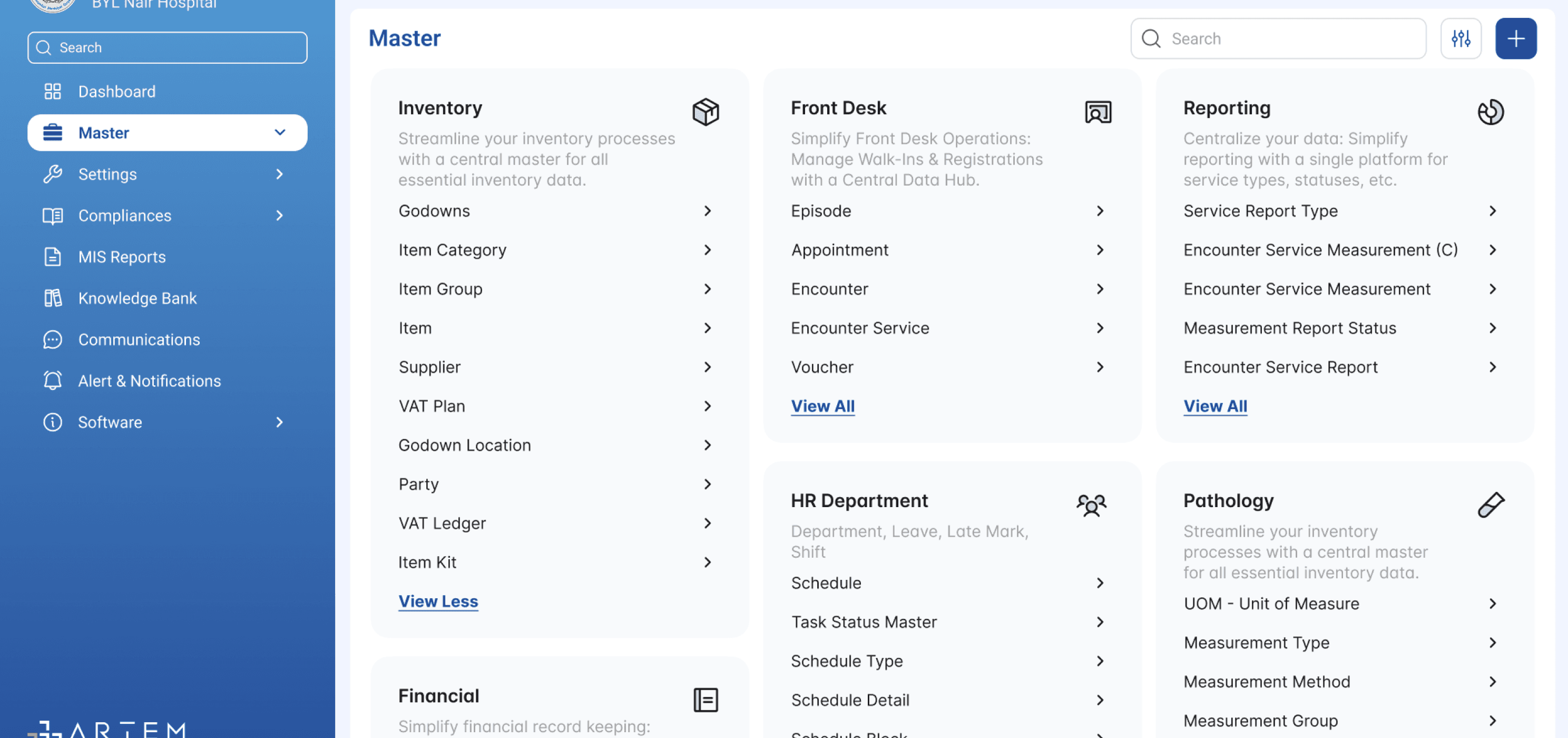This screenshot has height=738, width=1568.
Task: Click View Less under Inventory
Action: [x=438, y=601]
